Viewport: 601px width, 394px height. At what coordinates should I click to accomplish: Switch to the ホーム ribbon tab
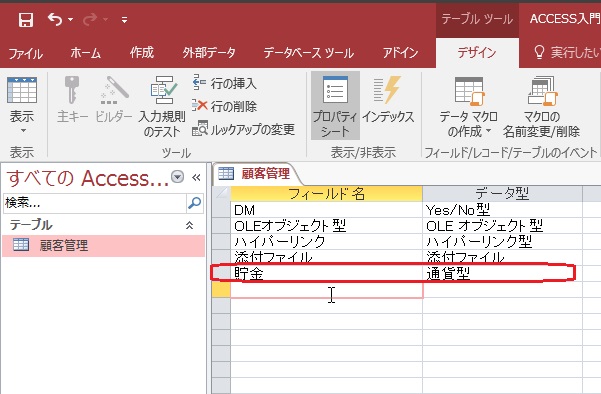85,53
